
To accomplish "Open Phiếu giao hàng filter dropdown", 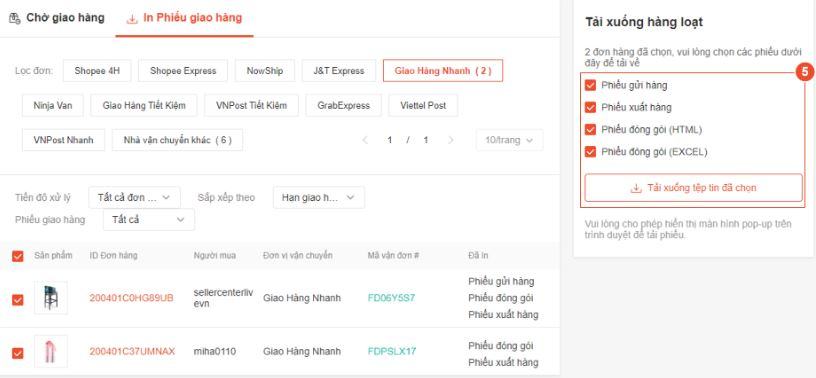I will [149, 220].
